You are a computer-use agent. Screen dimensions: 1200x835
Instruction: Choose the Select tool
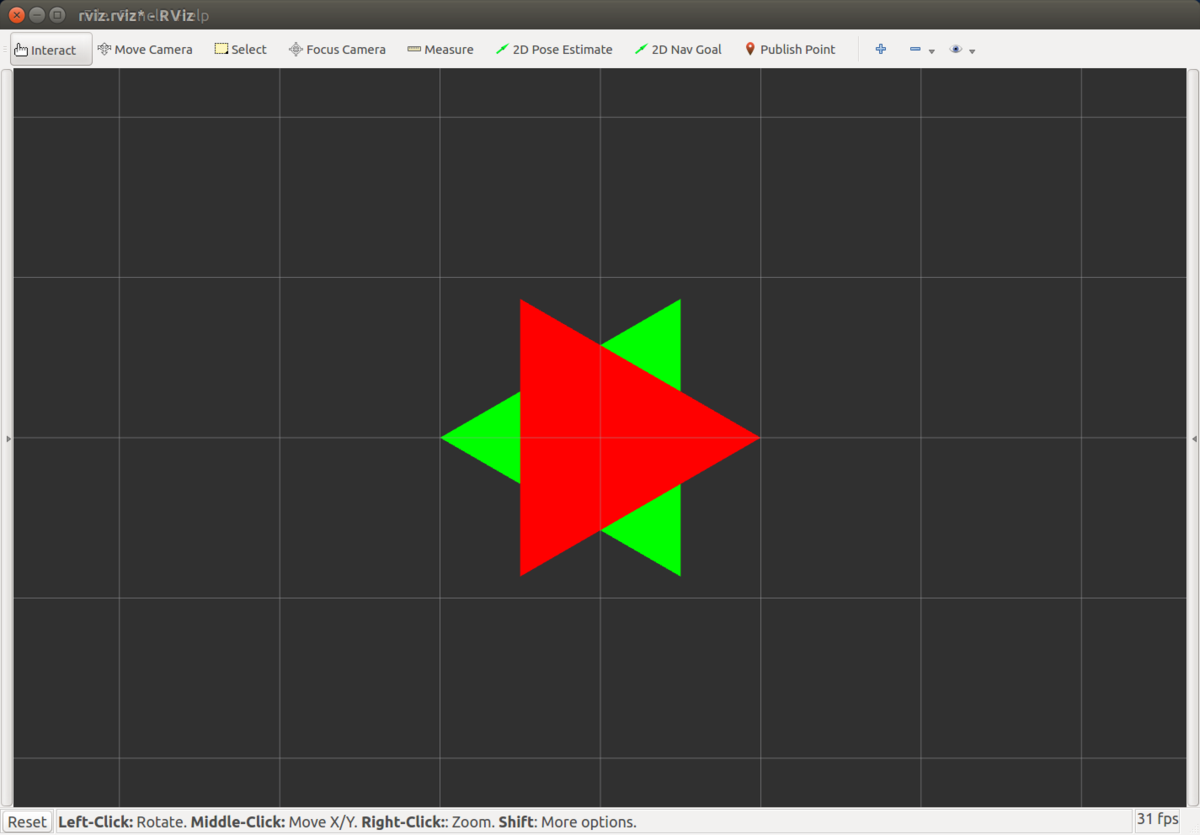click(241, 49)
